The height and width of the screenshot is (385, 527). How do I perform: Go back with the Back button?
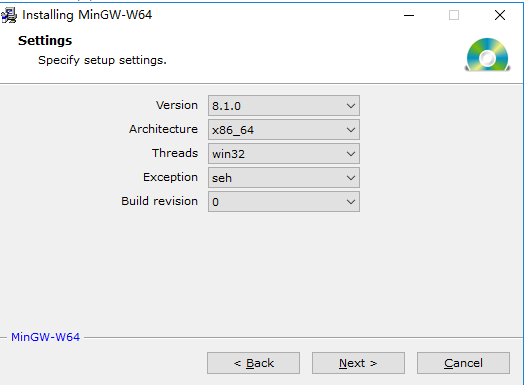click(253, 363)
